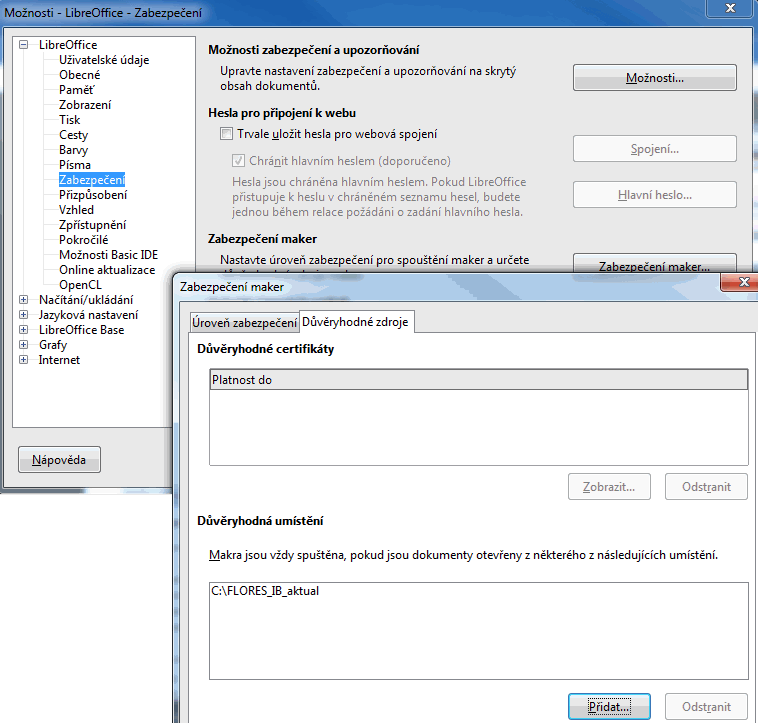Enable Trvale uložit hesla pro webová spojení
The width and height of the screenshot is (758, 723).
[x=226, y=134]
